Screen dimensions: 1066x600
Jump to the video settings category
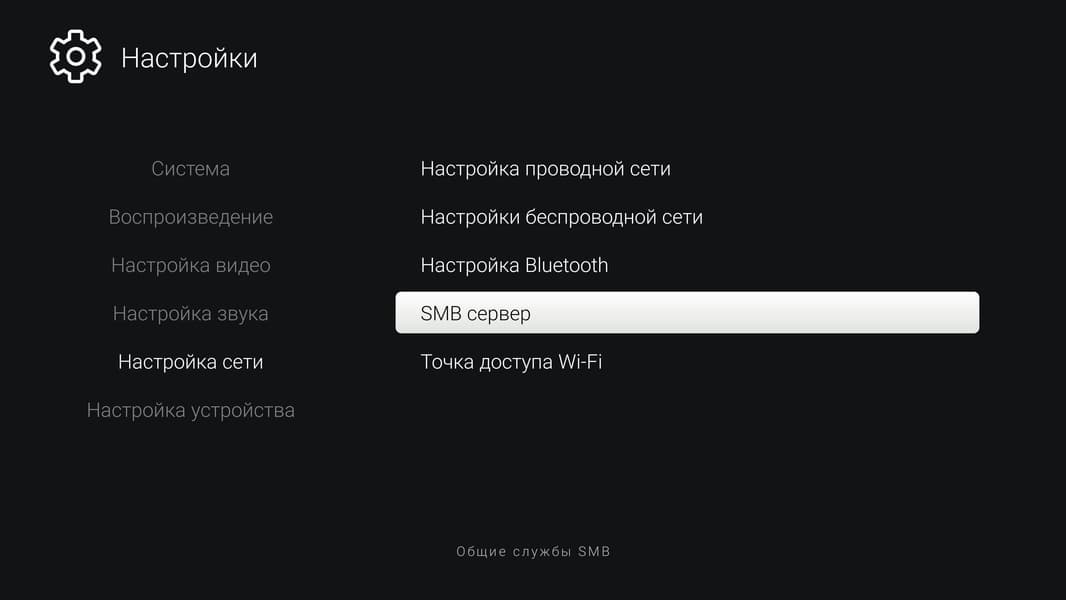pos(190,265)
